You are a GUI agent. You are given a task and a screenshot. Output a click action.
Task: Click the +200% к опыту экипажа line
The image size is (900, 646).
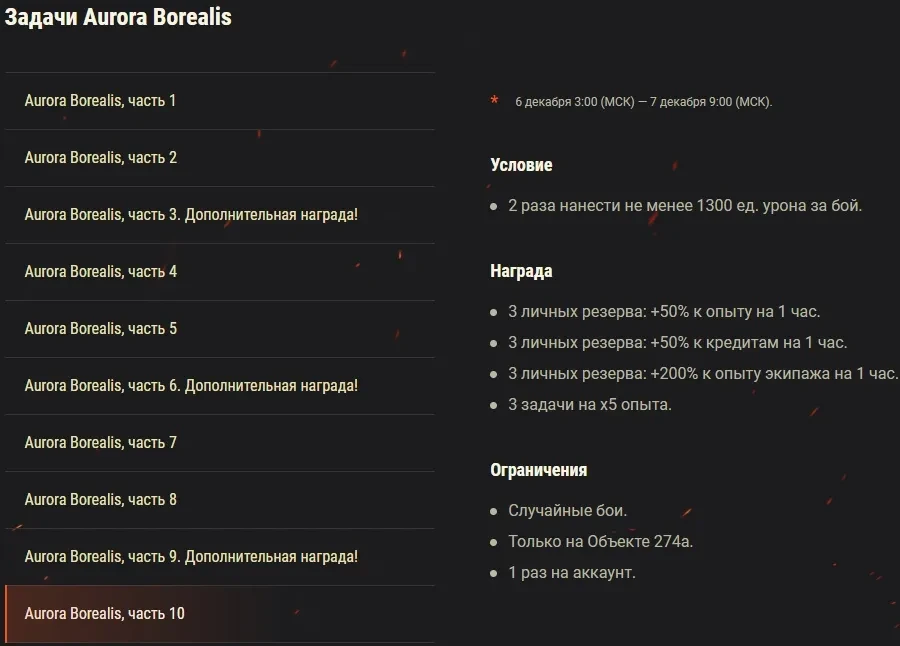702,374
